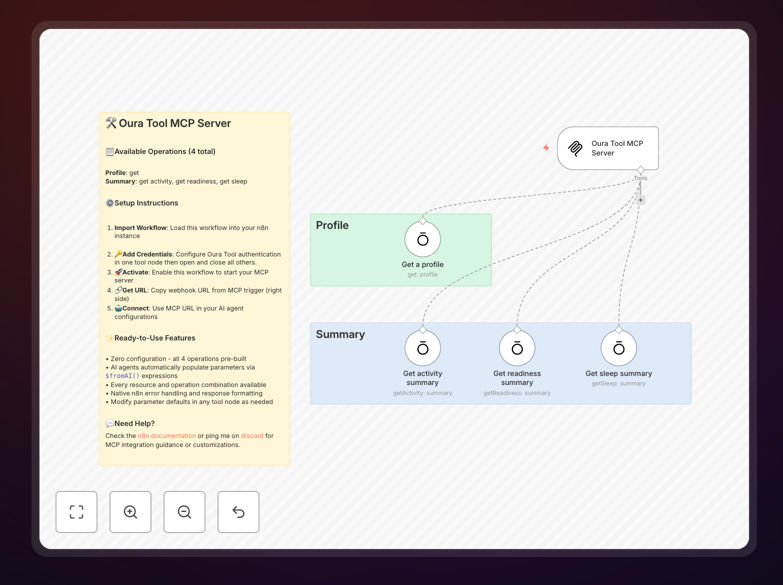This screenshot has width=783, height=585.
Task: Open the discord link in sticky note
Action: (252, 436)
